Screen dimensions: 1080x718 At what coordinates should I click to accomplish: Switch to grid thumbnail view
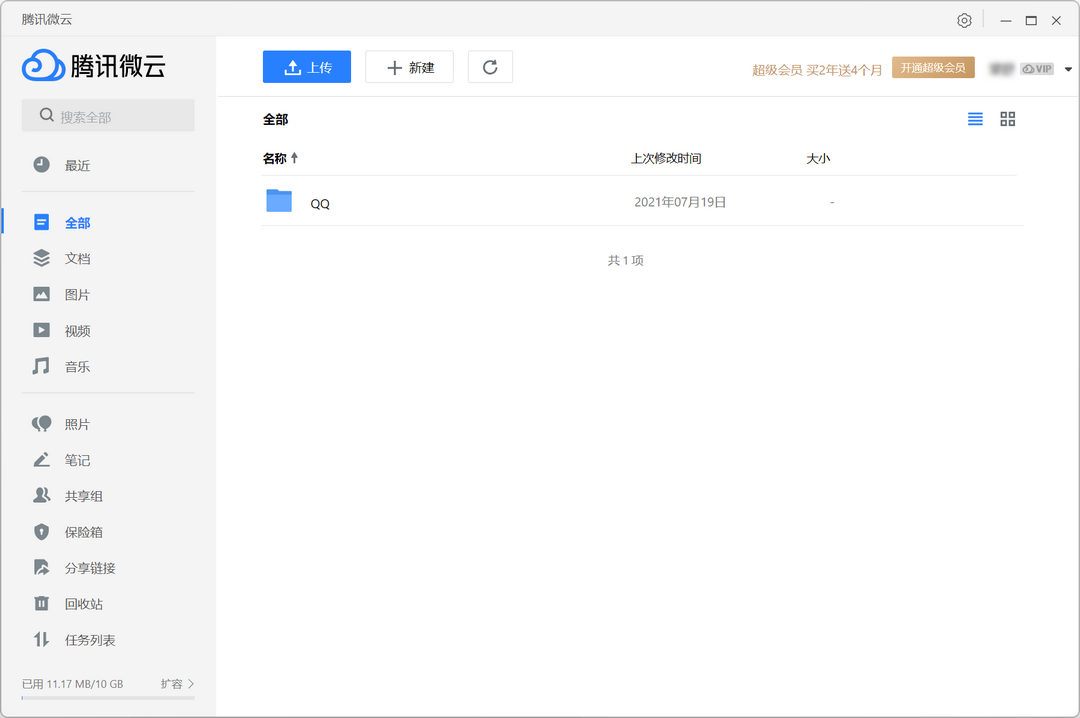[1007, 119]
